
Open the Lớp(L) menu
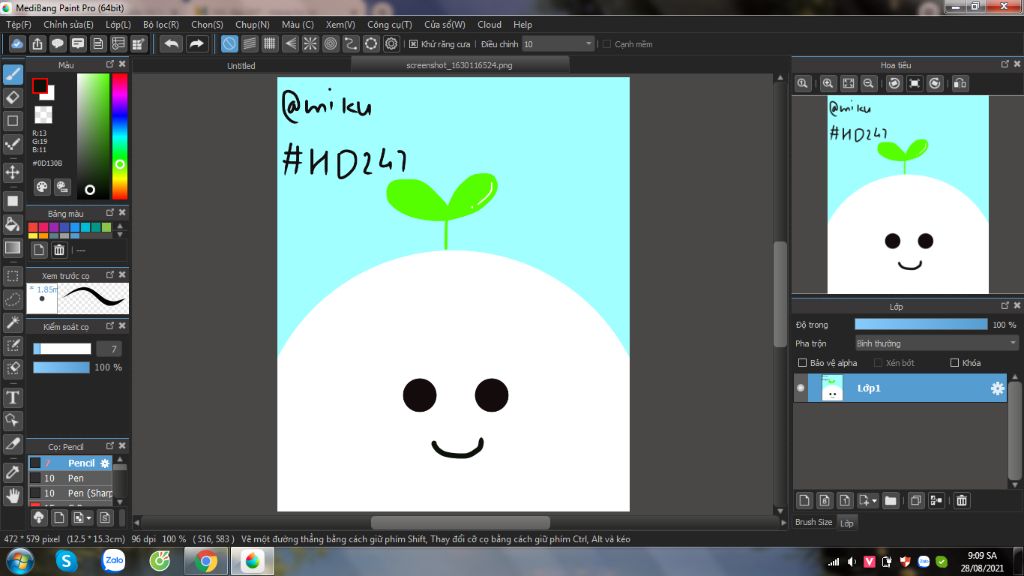click(118, 24)
